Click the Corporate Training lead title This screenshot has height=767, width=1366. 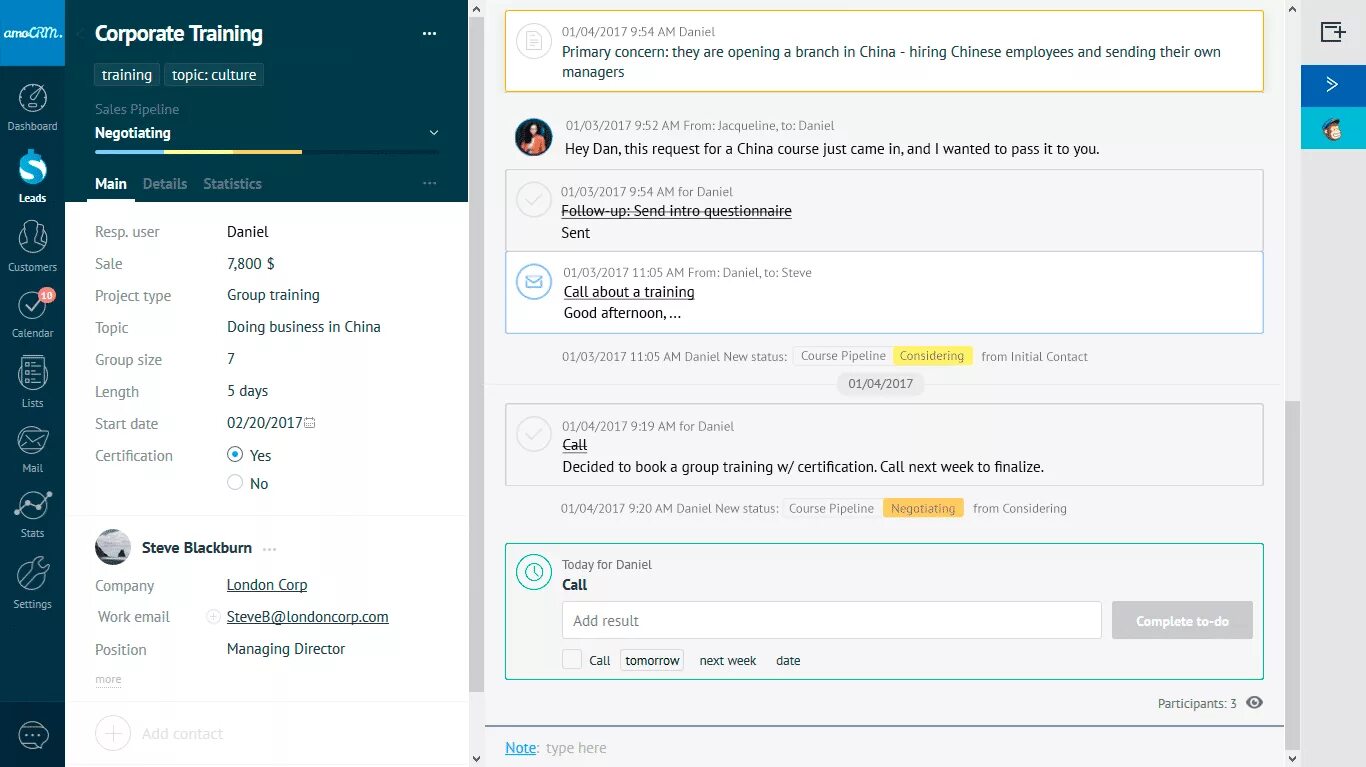point(179,34)
